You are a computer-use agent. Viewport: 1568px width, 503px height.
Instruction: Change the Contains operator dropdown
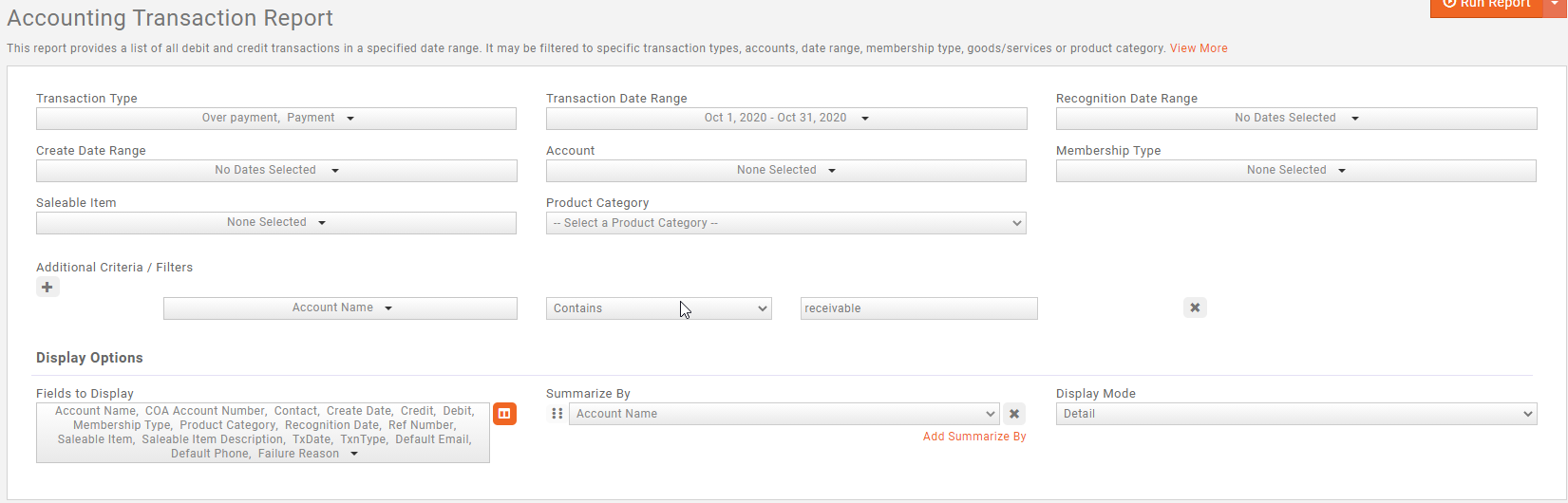click(x=658, y=308)
